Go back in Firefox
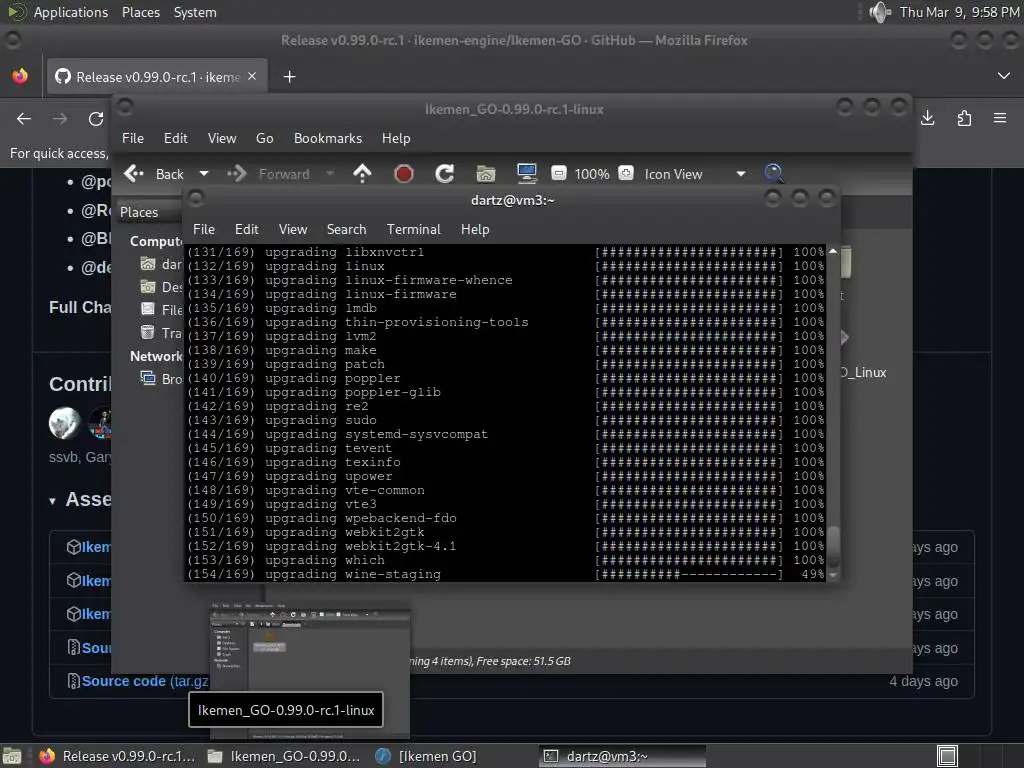The image size is (1024, 768). [24, 118]
